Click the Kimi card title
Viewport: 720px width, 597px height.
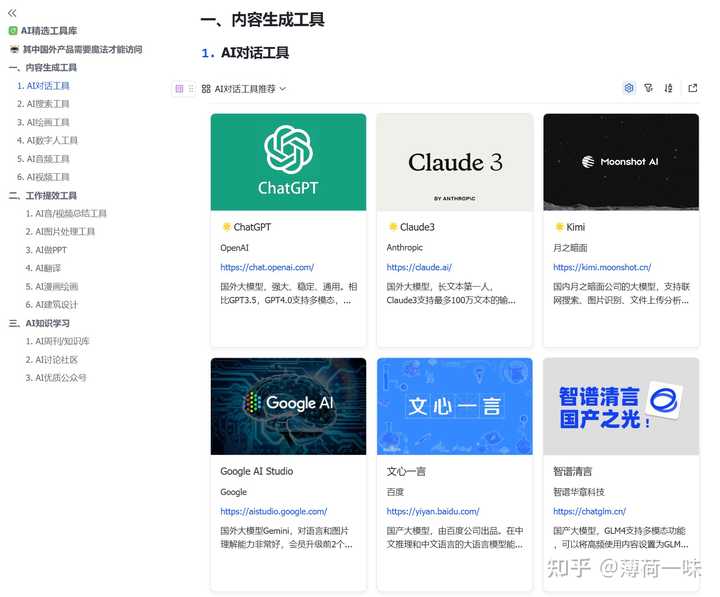point(575,227)
